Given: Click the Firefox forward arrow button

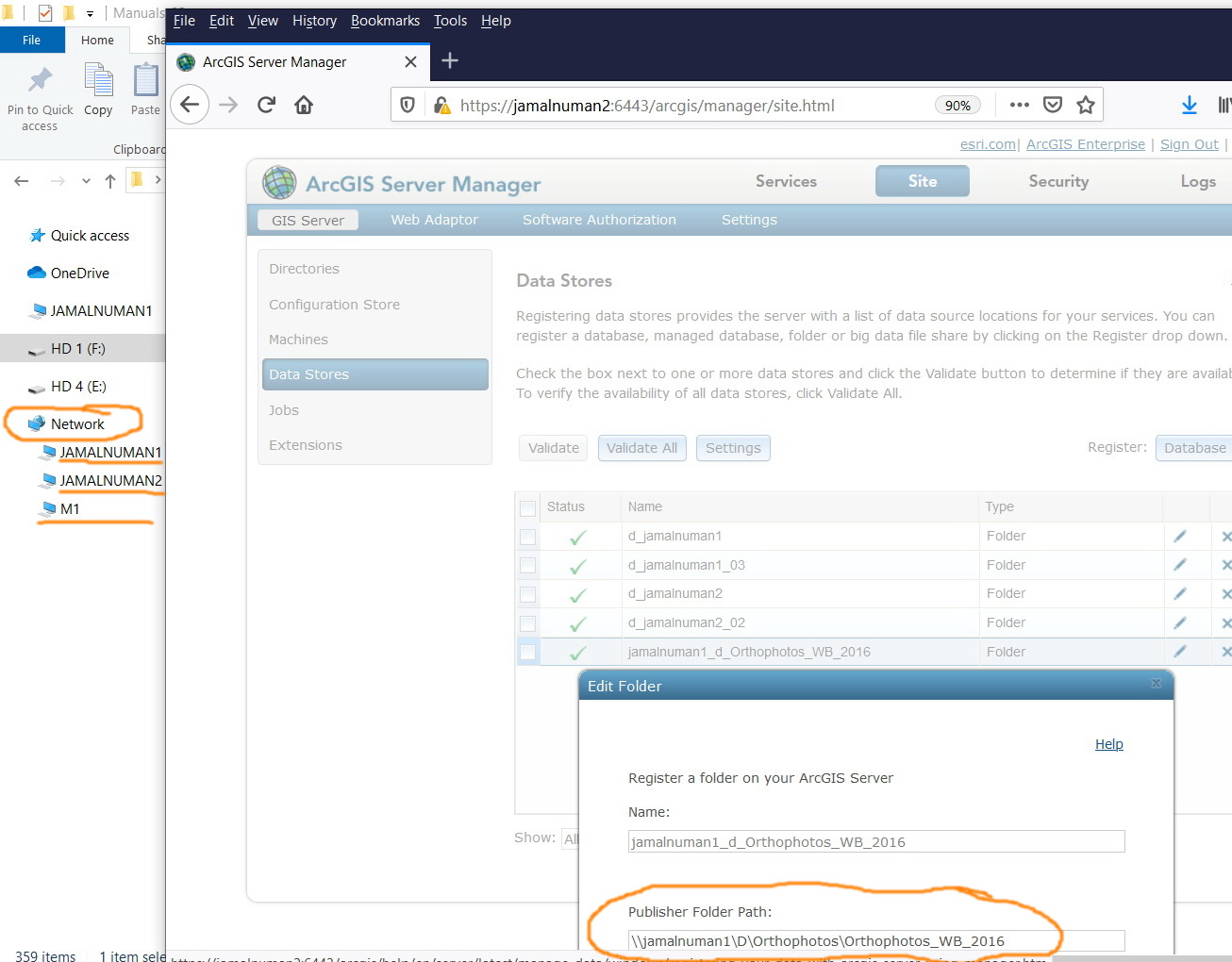Looking at the screenshot, I should tap(228, 105).
